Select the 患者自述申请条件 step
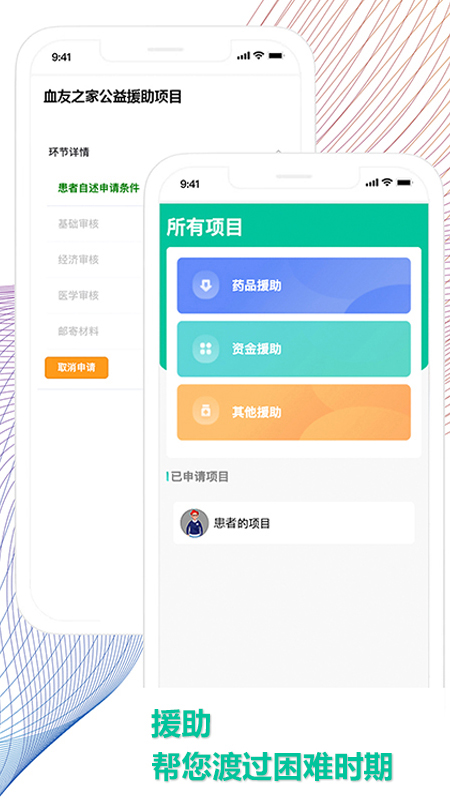The image size is (450, 800). (98, 188)
